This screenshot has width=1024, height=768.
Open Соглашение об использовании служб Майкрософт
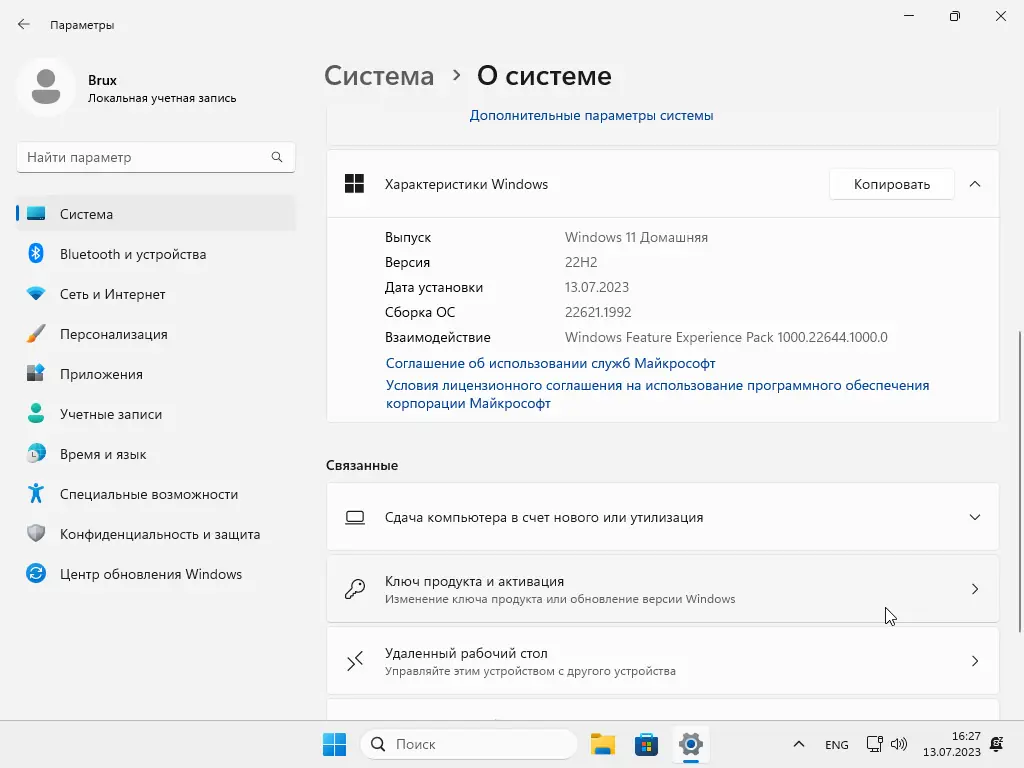coord(551,363)
